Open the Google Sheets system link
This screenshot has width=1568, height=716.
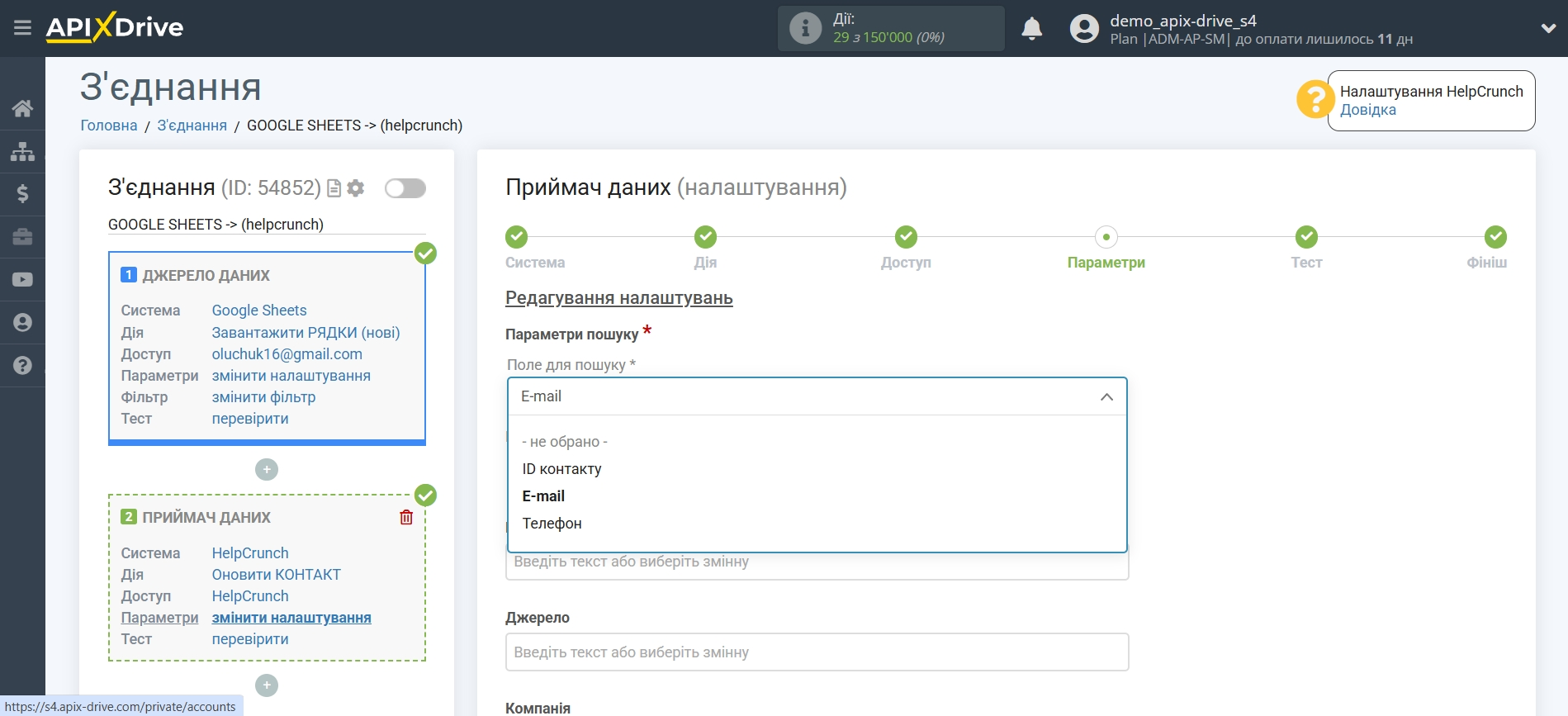pos(259,311)
